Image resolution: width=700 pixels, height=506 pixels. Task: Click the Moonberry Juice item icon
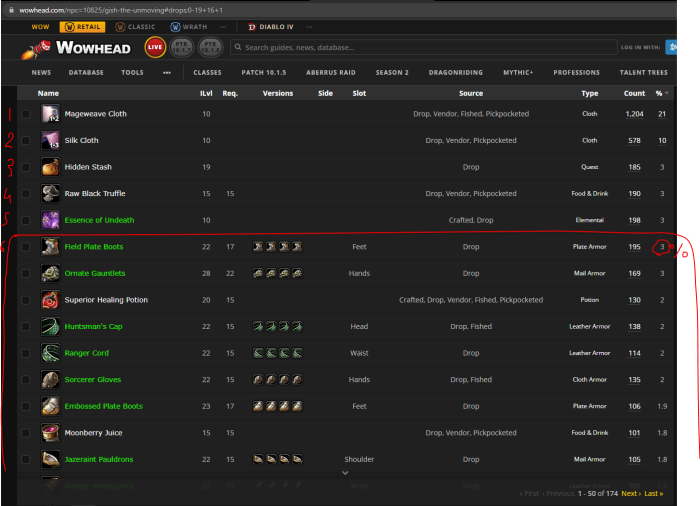point(50,433)
